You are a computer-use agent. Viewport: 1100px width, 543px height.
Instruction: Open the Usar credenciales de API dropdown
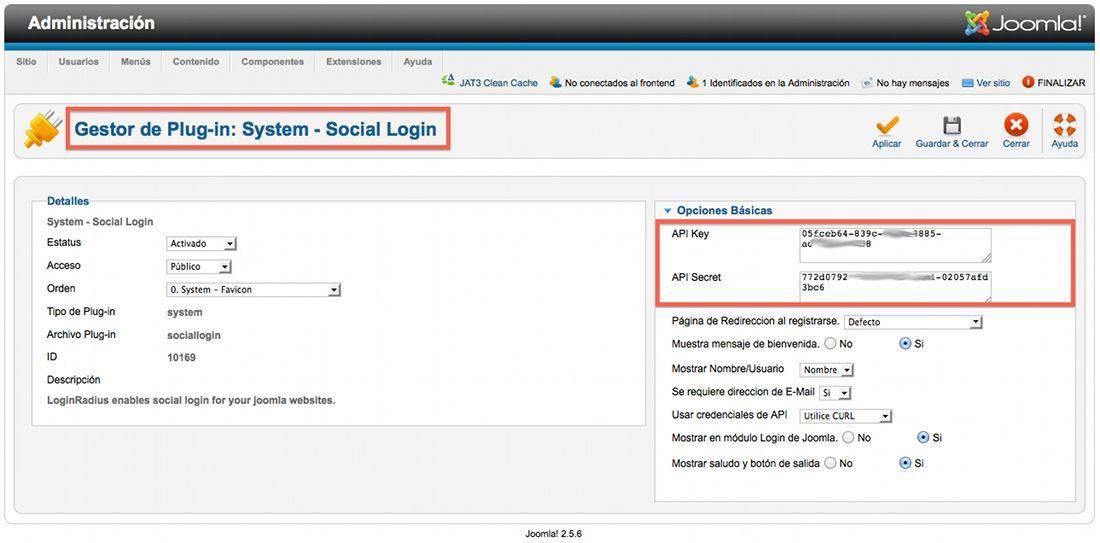pyautogui.click(x=845, y=416)
